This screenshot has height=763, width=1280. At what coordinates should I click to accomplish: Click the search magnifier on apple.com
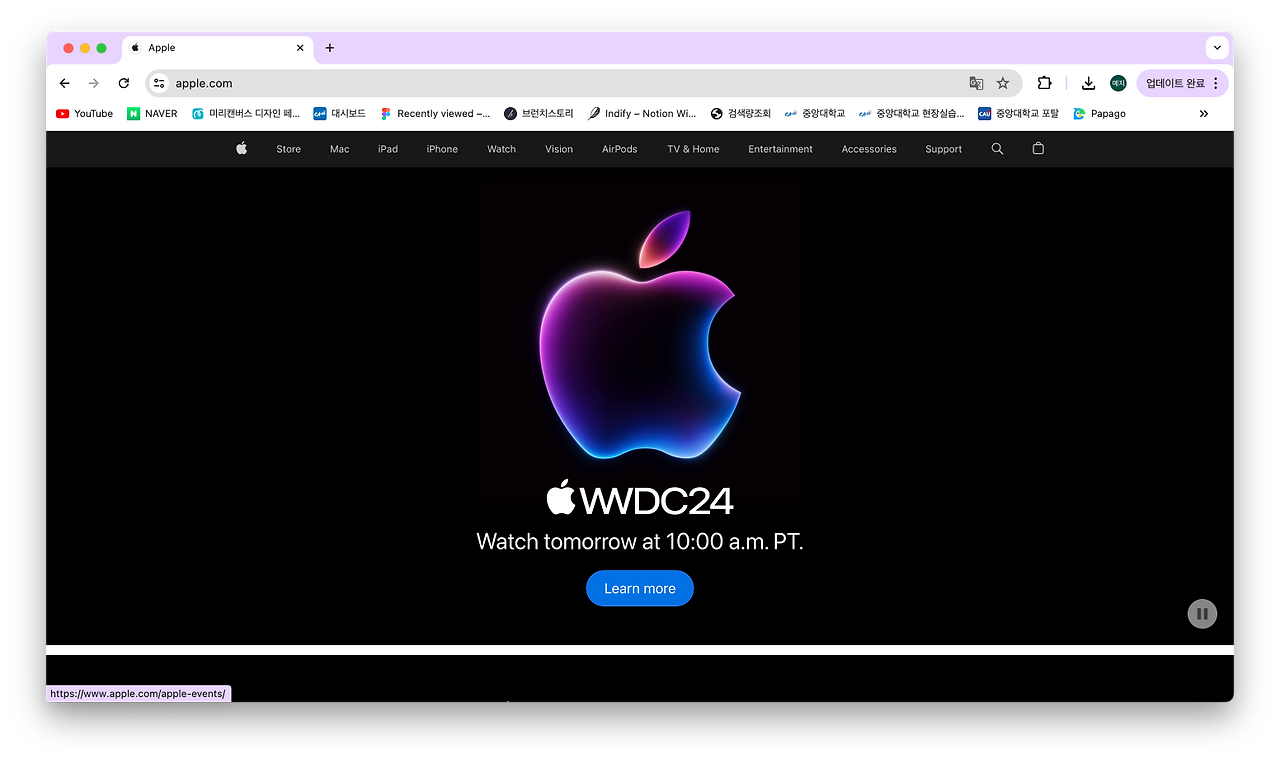(x=997, y=149)
